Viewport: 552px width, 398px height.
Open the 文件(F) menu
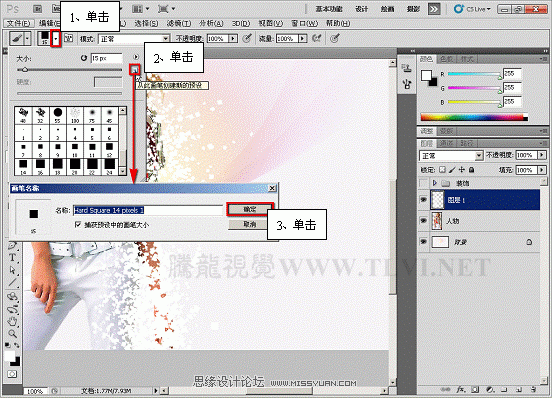coord(19,23)
